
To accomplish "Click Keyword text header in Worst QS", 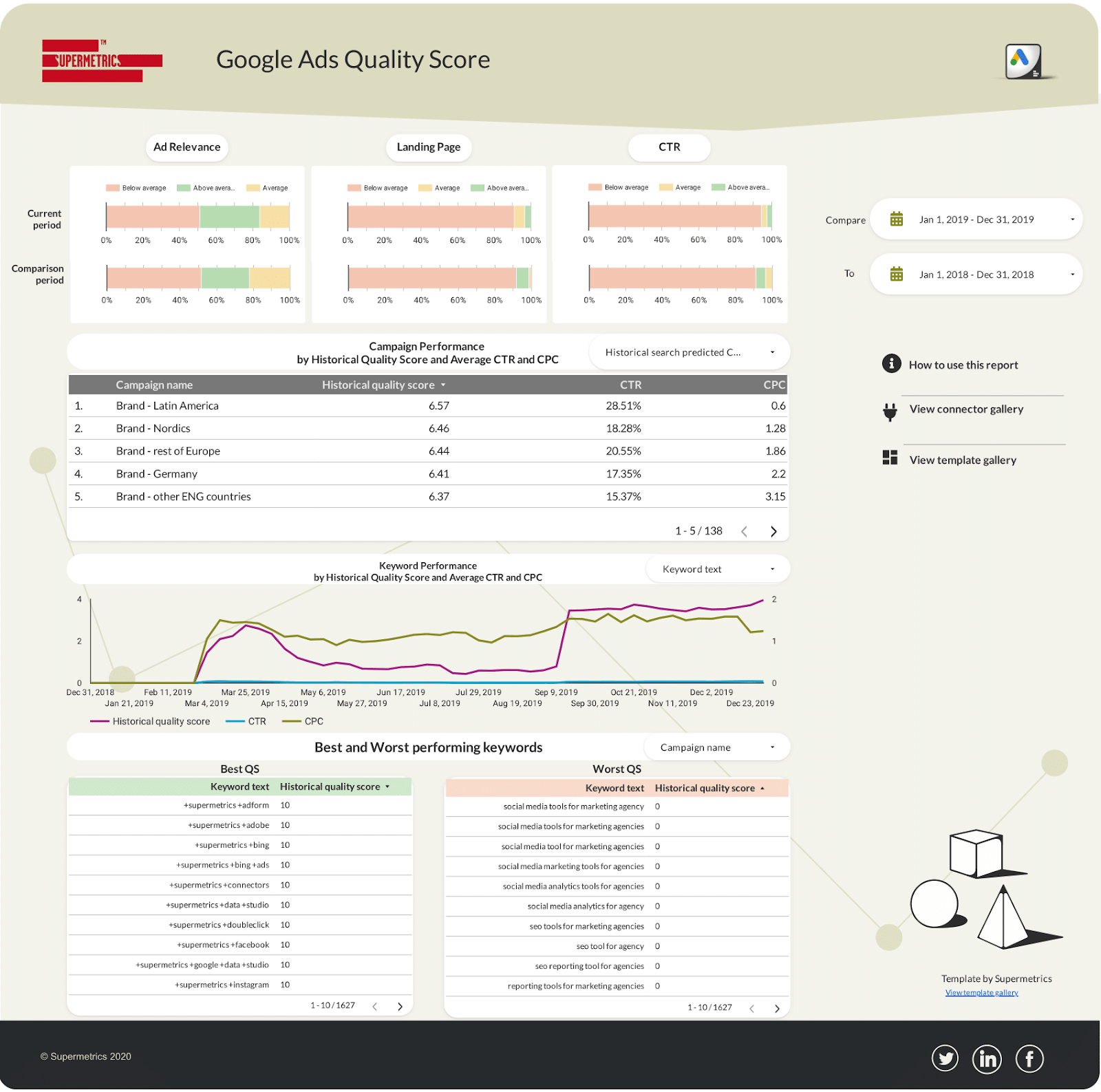I will [x=614, y=788].
